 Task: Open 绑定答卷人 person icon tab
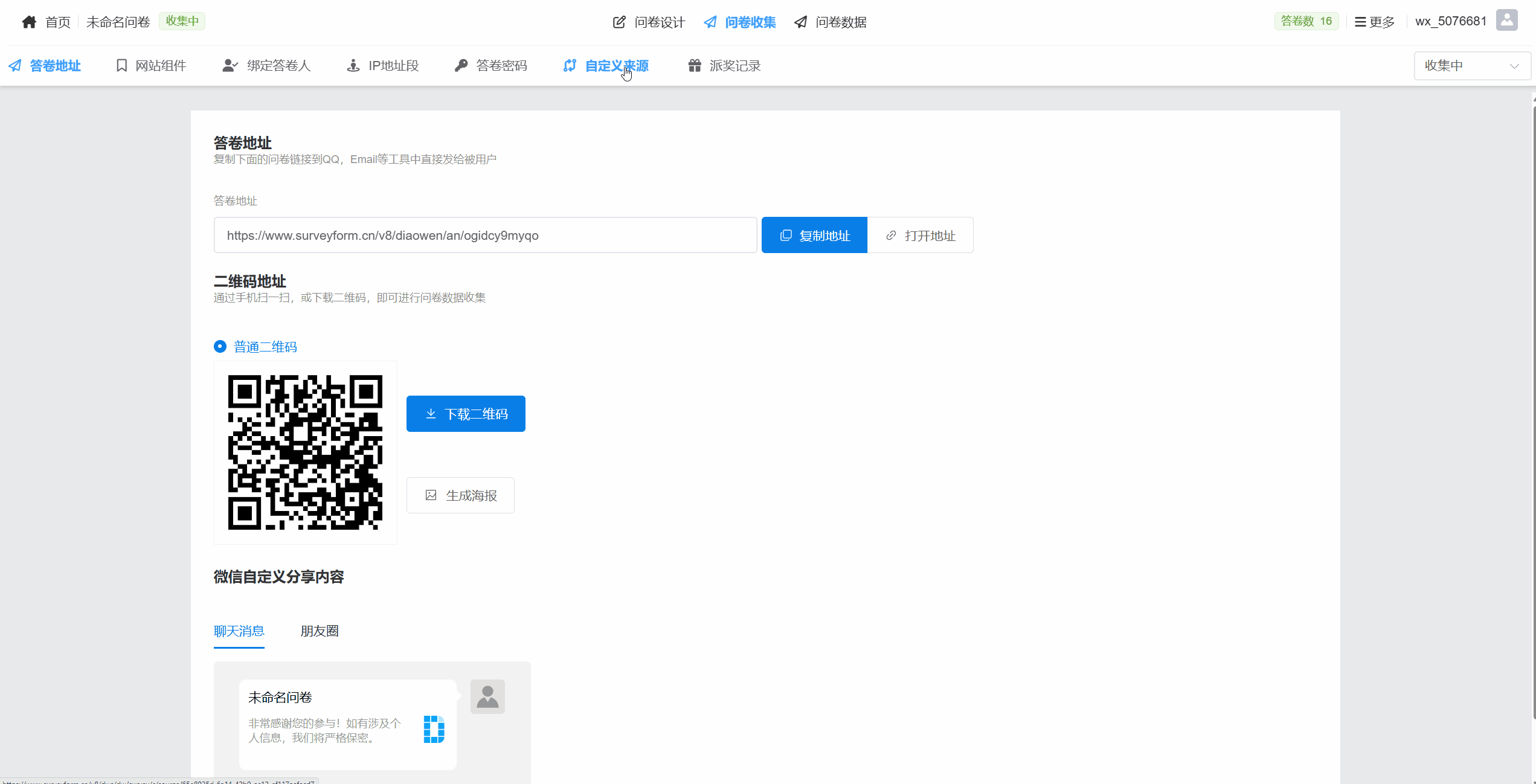pyautogui.click(x=230, y=65)
